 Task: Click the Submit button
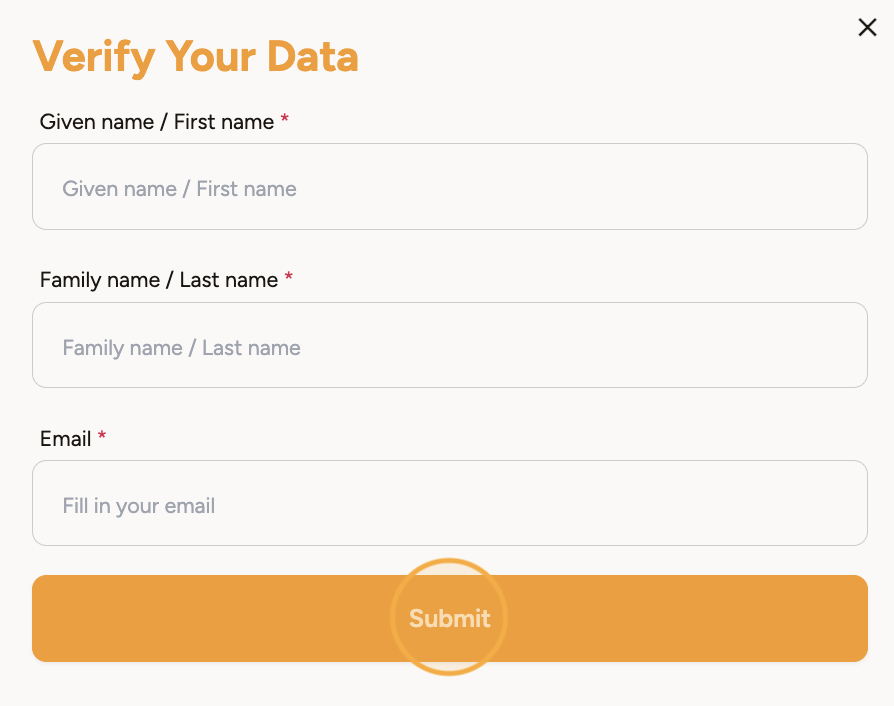coord(449,618)
